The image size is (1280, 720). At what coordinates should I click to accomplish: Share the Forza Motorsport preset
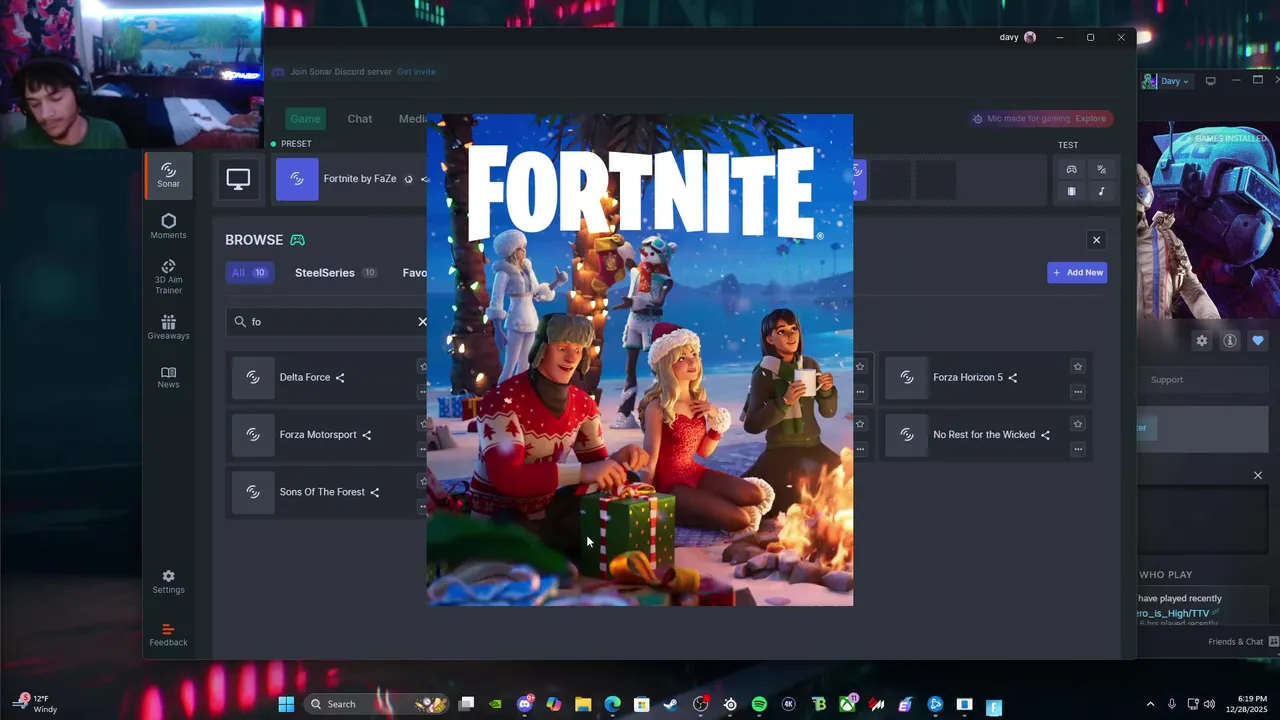pos(367,435)
